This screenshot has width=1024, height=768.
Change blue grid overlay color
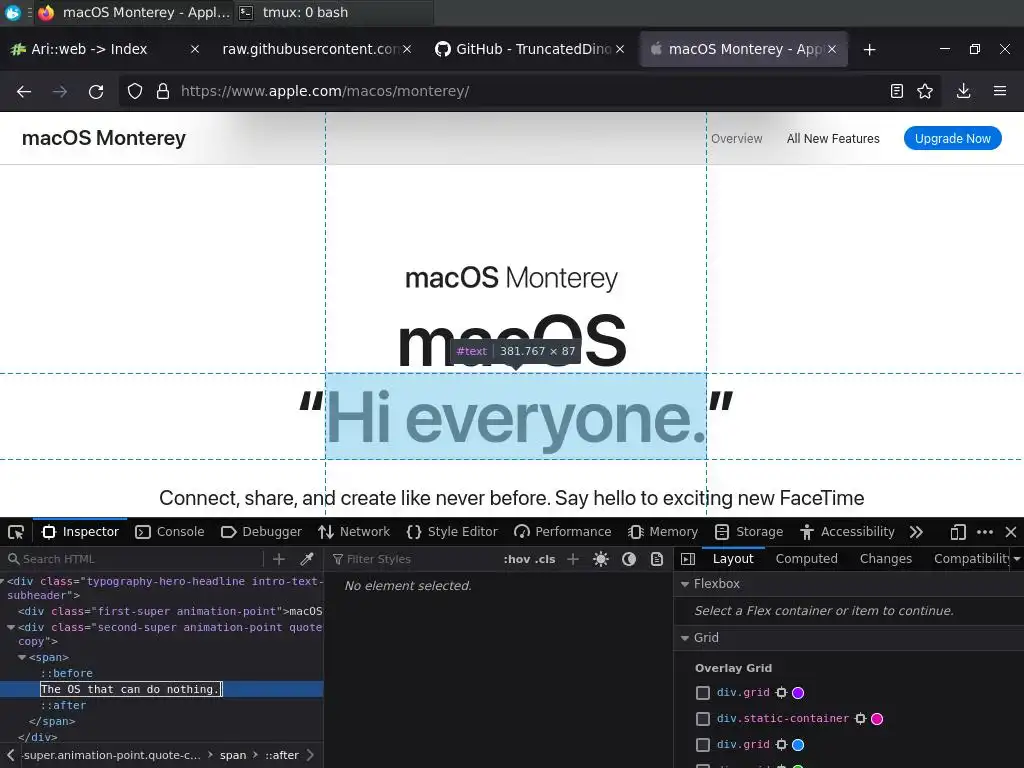(x=798, y=744)
